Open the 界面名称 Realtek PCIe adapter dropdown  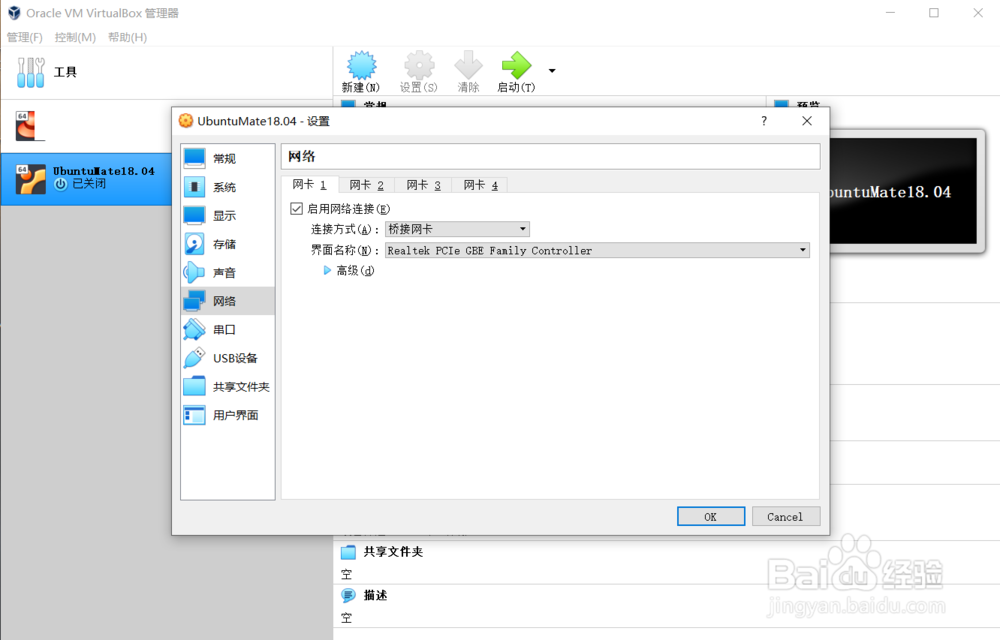tap(598, 251)
